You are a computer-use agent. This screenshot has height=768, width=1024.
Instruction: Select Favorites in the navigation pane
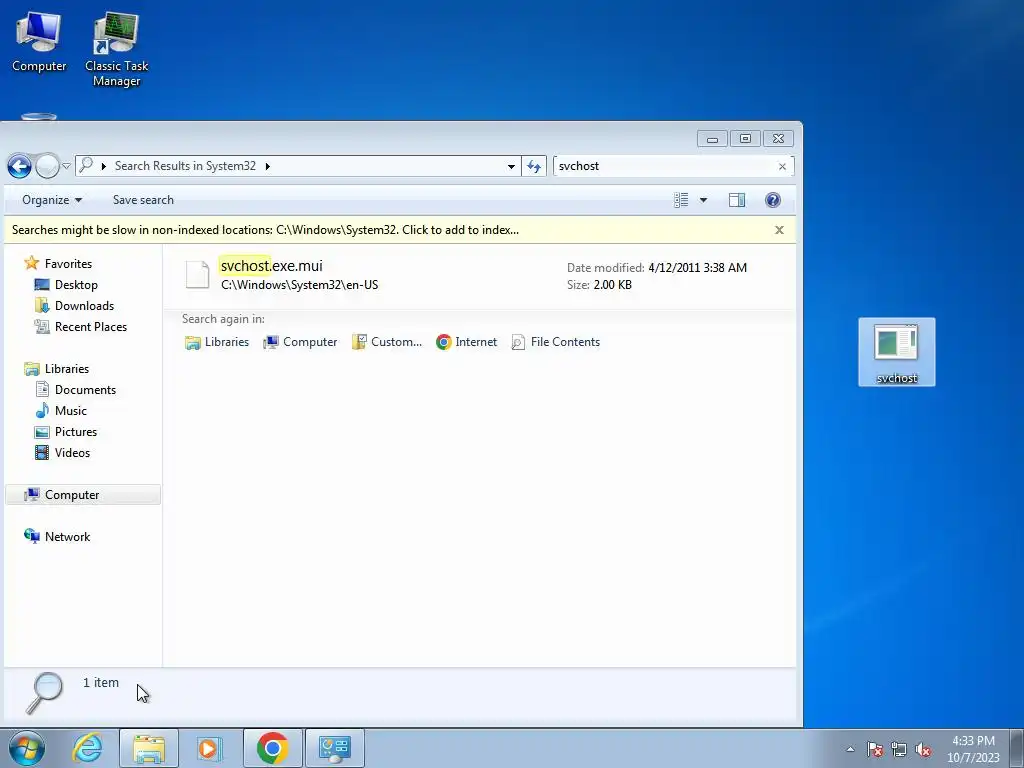pos(68,264)
